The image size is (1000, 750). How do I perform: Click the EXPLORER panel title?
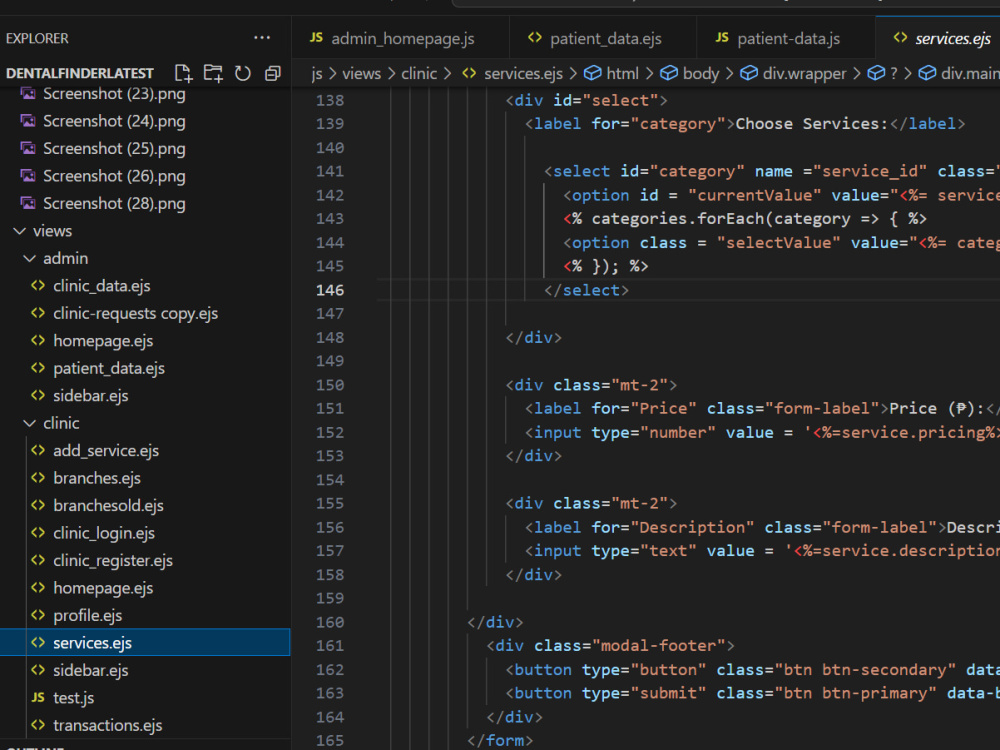pyautogui.click(x=37, y=38)
